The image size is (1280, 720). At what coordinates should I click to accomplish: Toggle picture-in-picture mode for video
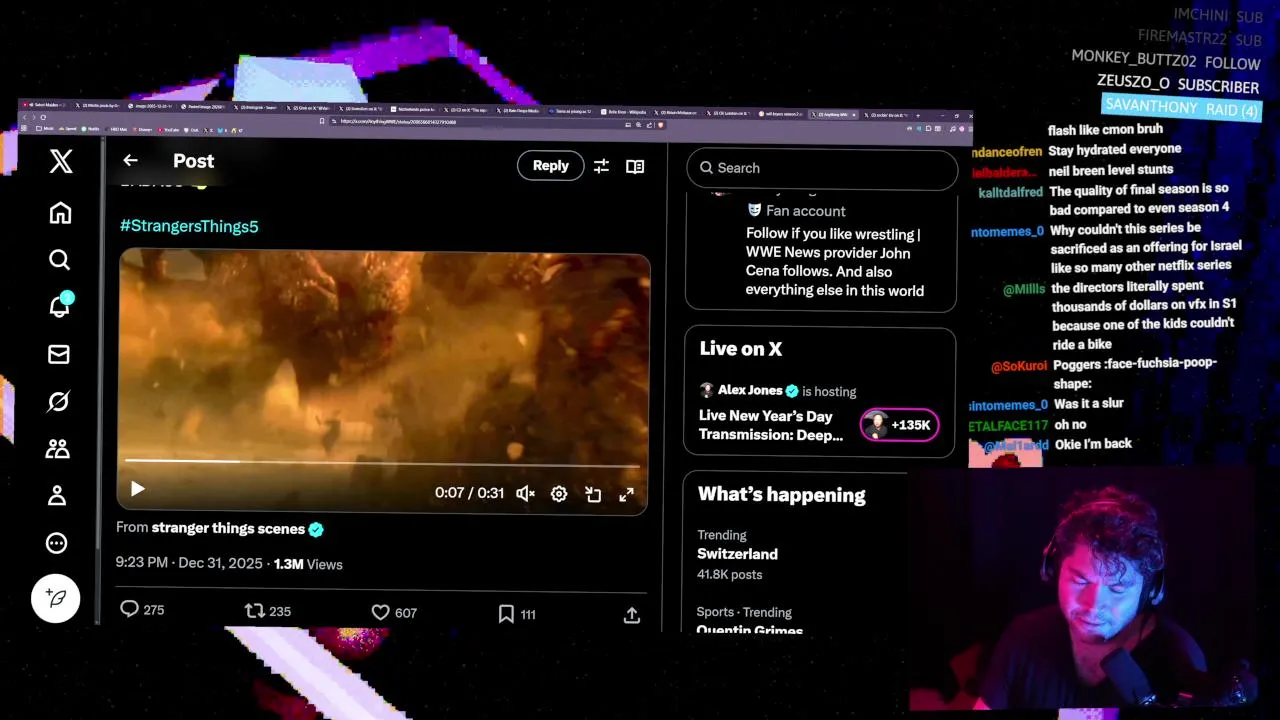(x=593, y=494)
